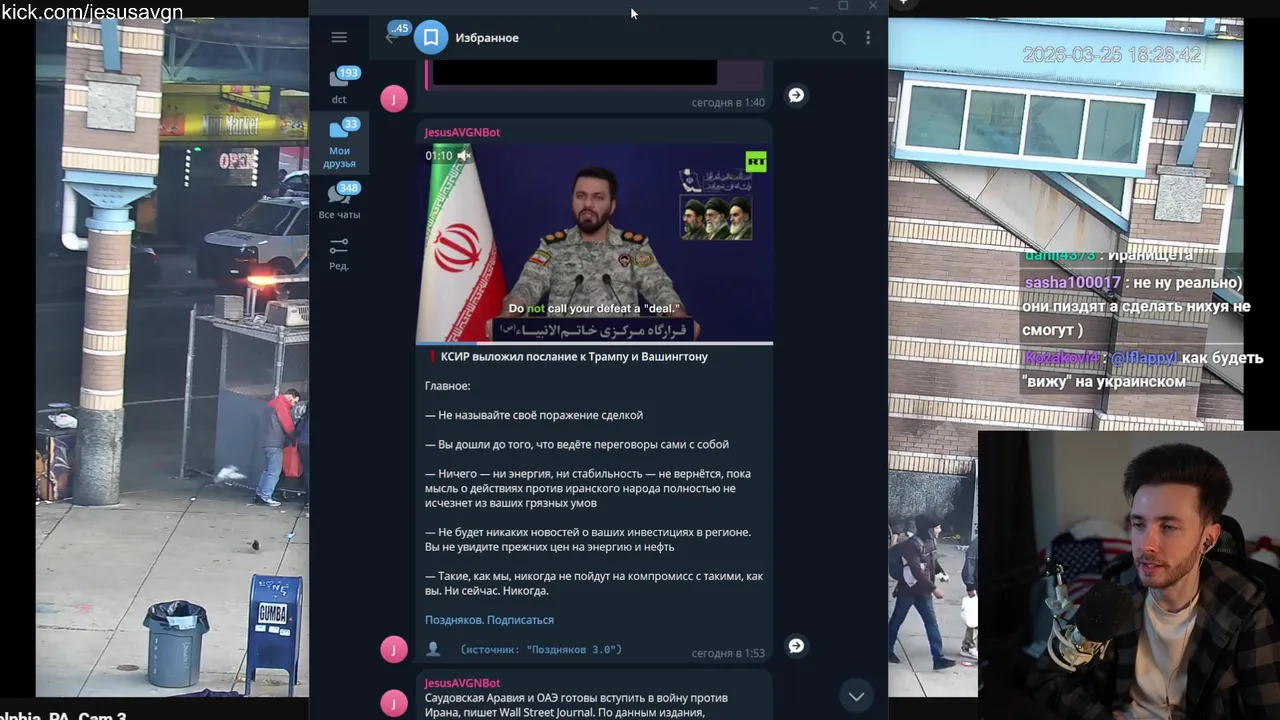Image resolution: width=1280 pixels, height=720 pixels.
Task: Open the JesusAVGNBot sender name above the video
Action: 462,132
